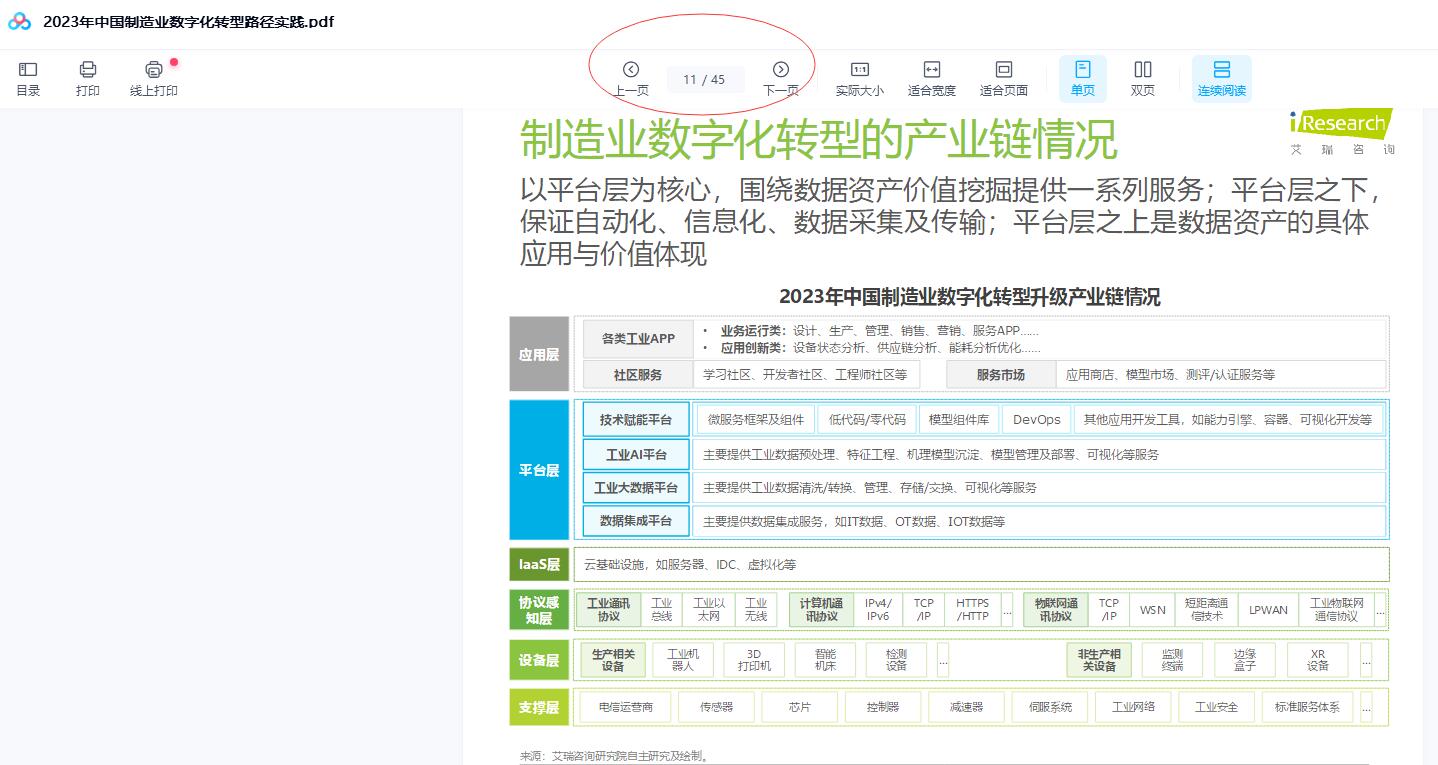
Task: Click the page number field showing 11 / 45
Action: (x=704, y=79)
